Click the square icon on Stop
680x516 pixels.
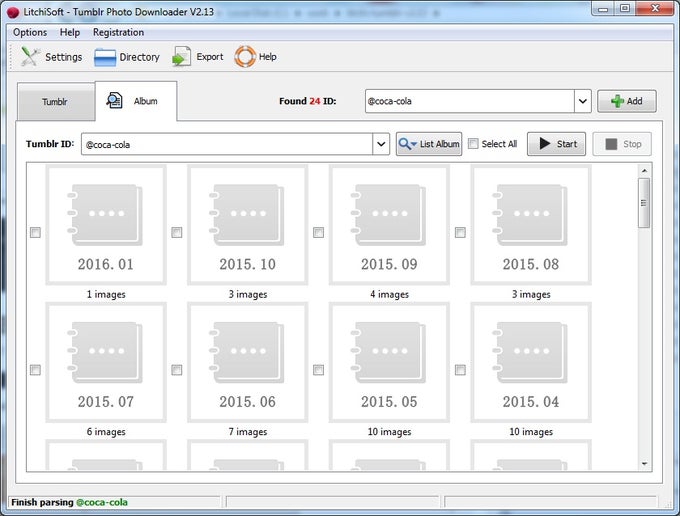[x=611, y=144]
